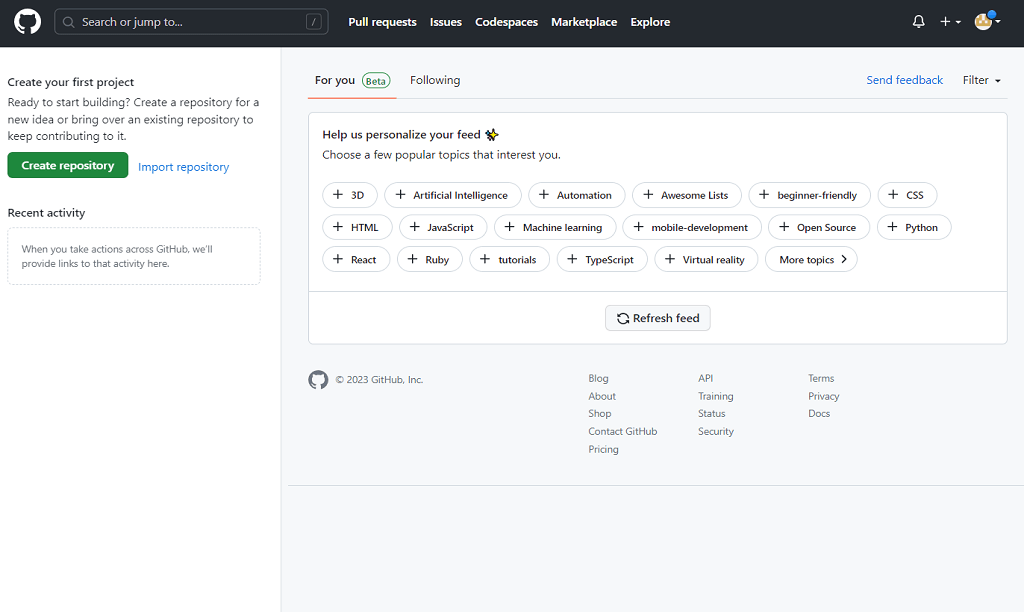Expand More topics
The width and height of the screenshot is (1024, 612).
point(811,259)
